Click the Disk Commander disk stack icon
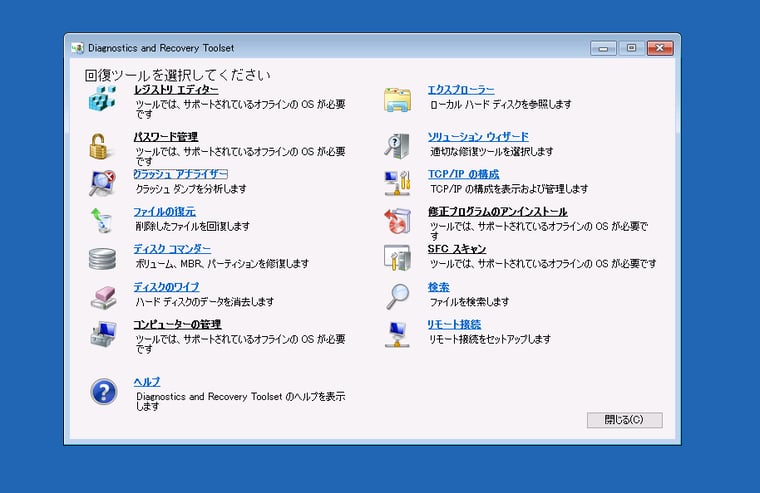Screen dimensions: 760x493 (102, 259)
